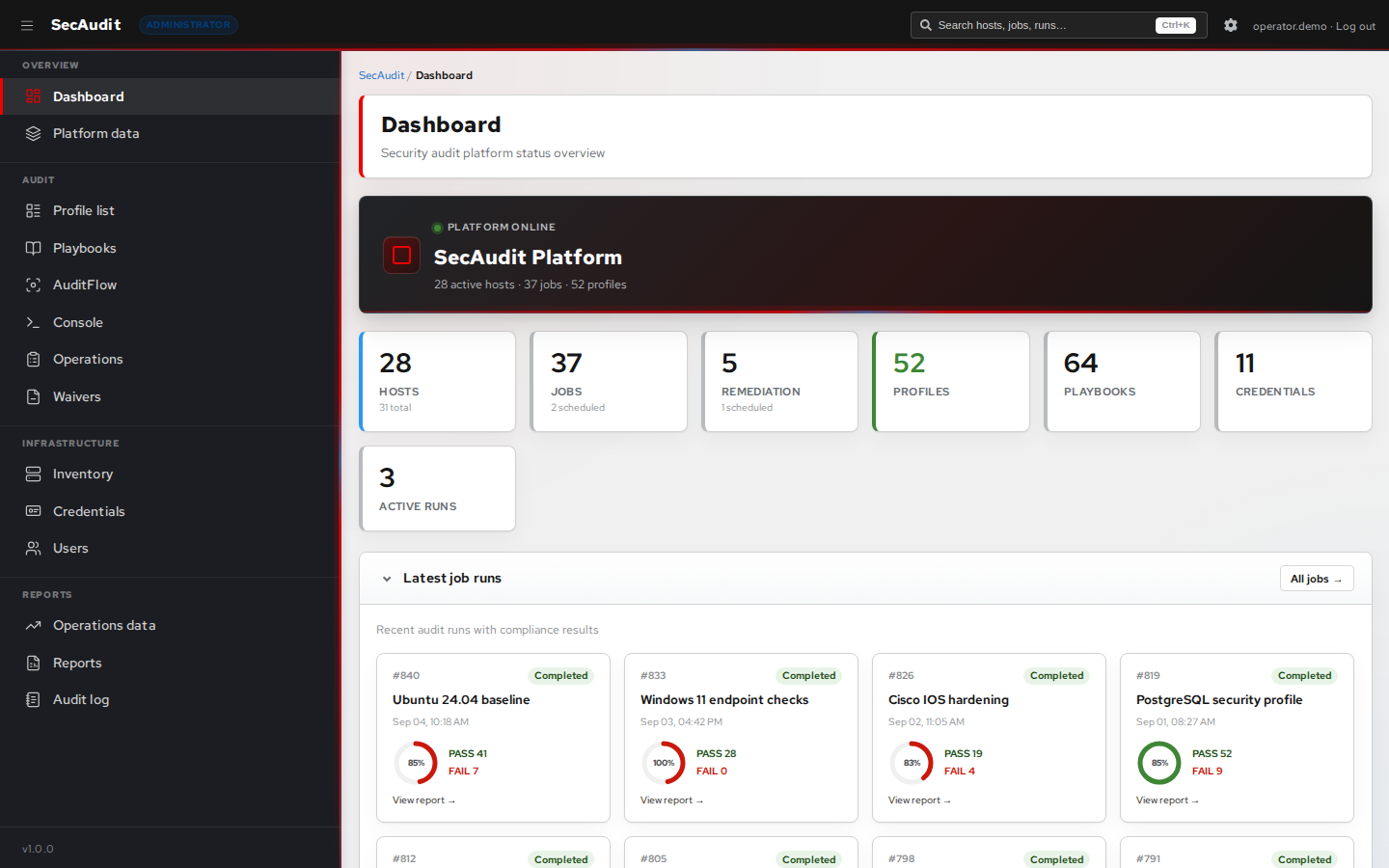Open the 64 Playbooks stat card
Image resolution: width=1389 pixels, height=868 pixels.
pyautogui.click(x=1122, y=382)
